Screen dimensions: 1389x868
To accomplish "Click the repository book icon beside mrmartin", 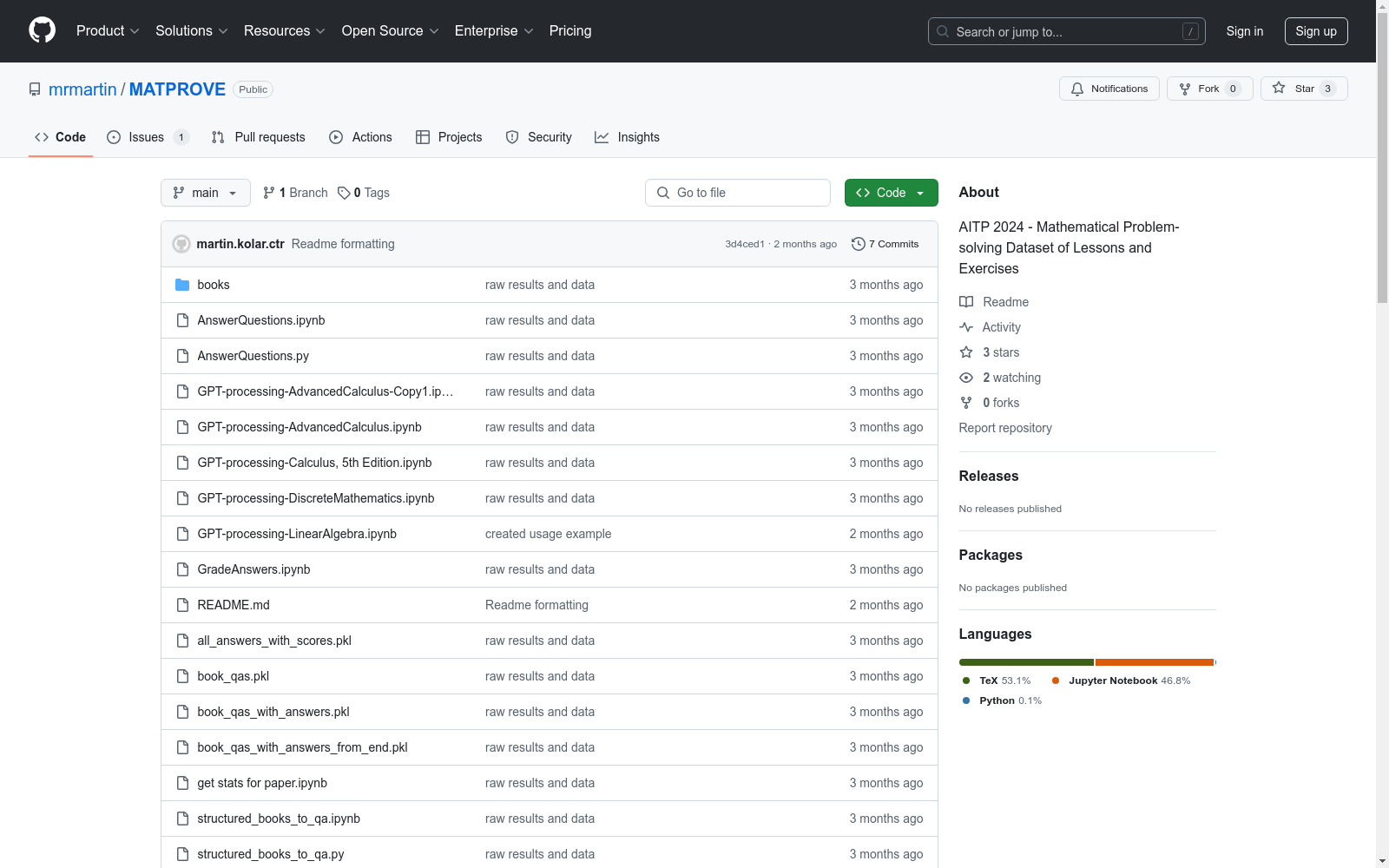I will (35, 89).
